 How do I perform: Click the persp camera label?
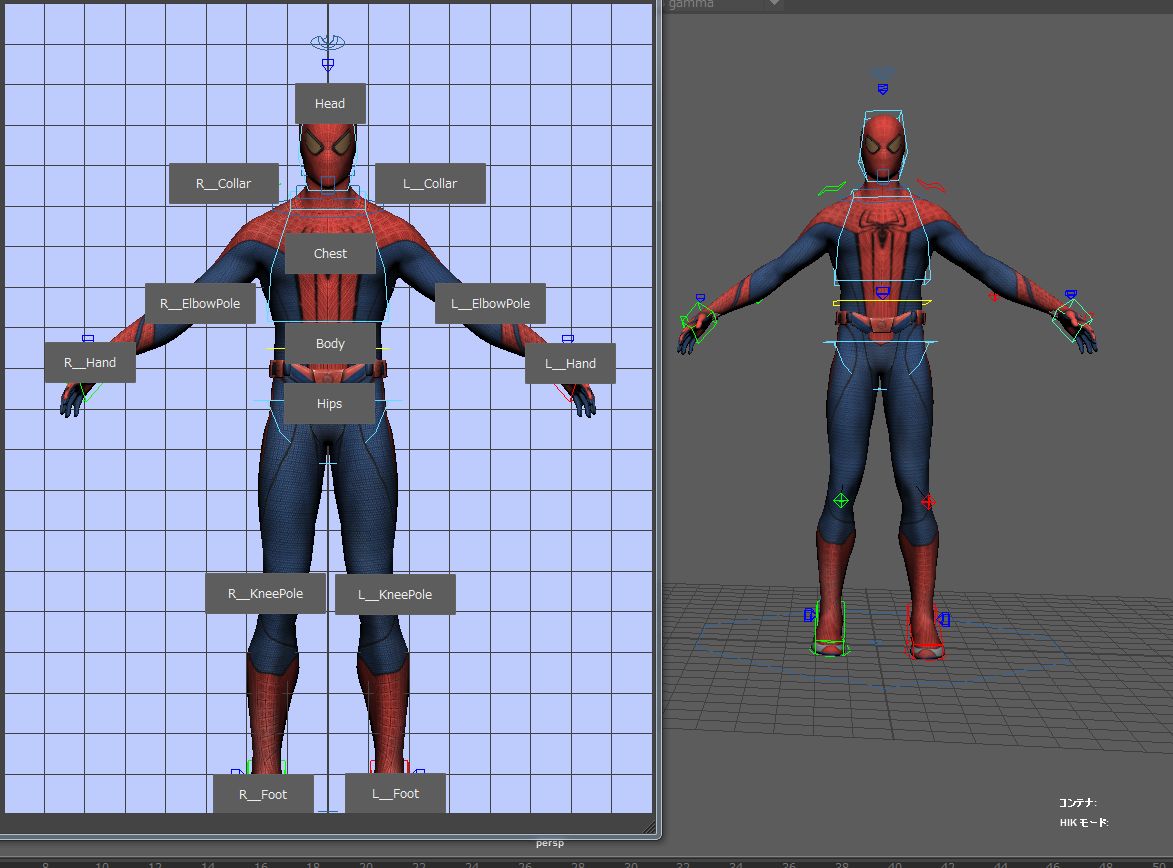(550, 843)
